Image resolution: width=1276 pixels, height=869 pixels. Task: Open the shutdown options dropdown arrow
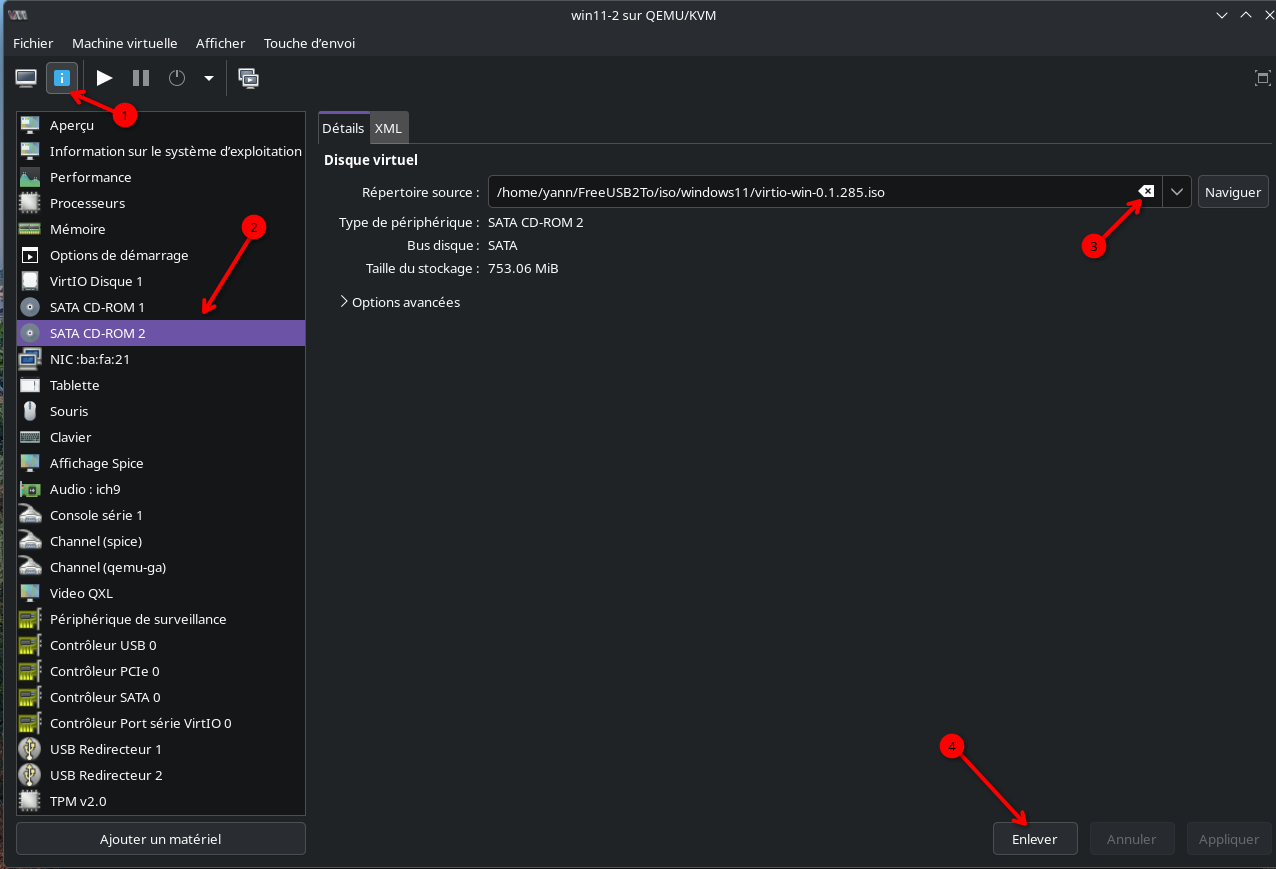tap(209, 78)
